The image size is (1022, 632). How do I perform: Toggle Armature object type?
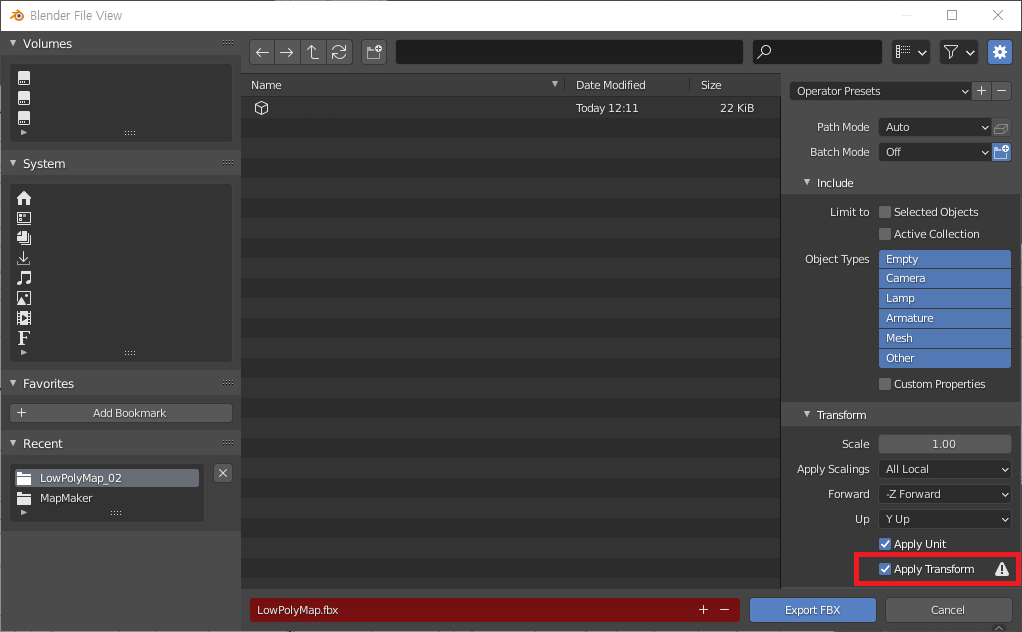tap(944, 319)
